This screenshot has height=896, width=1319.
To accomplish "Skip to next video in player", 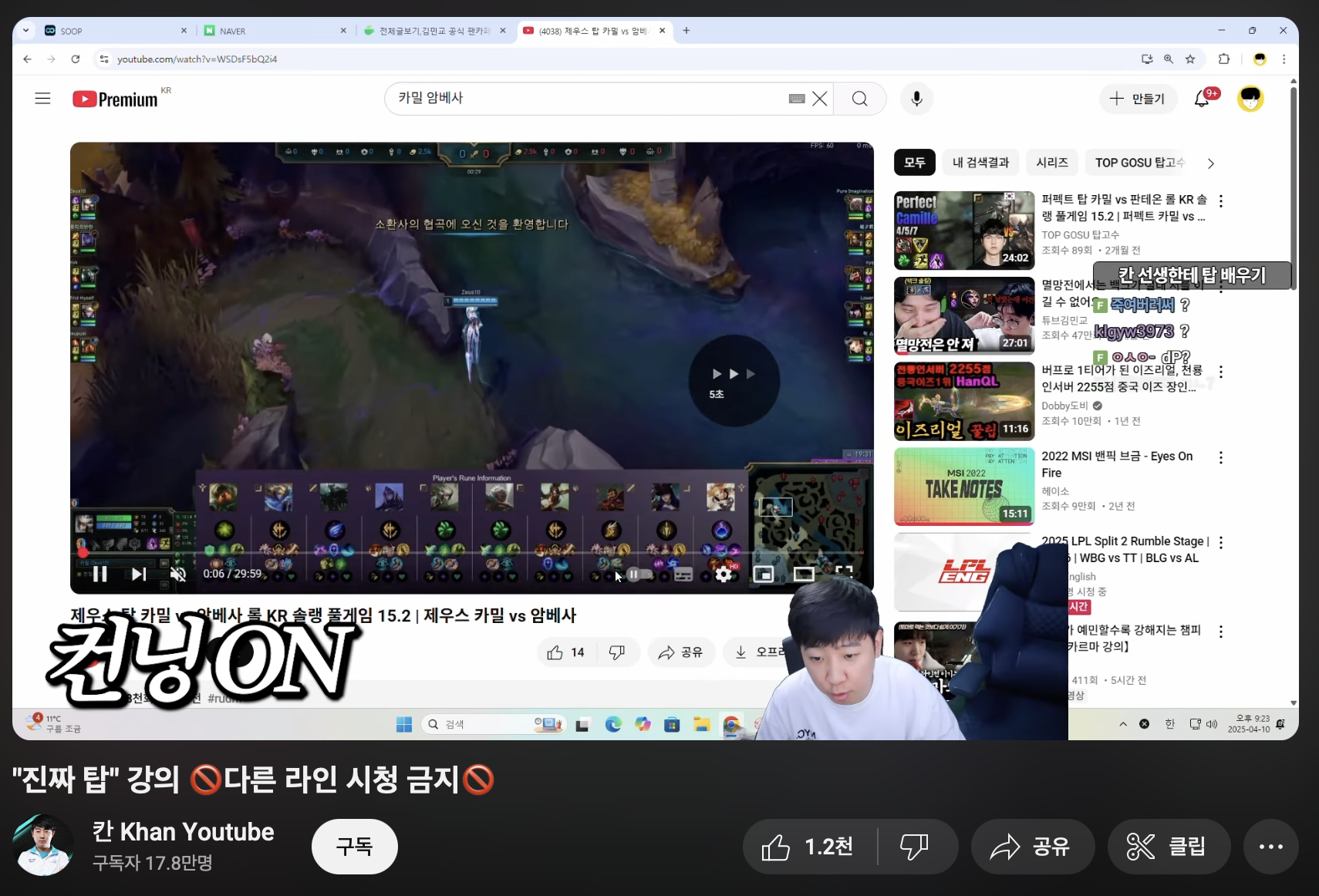I will [x=139, y=574].
